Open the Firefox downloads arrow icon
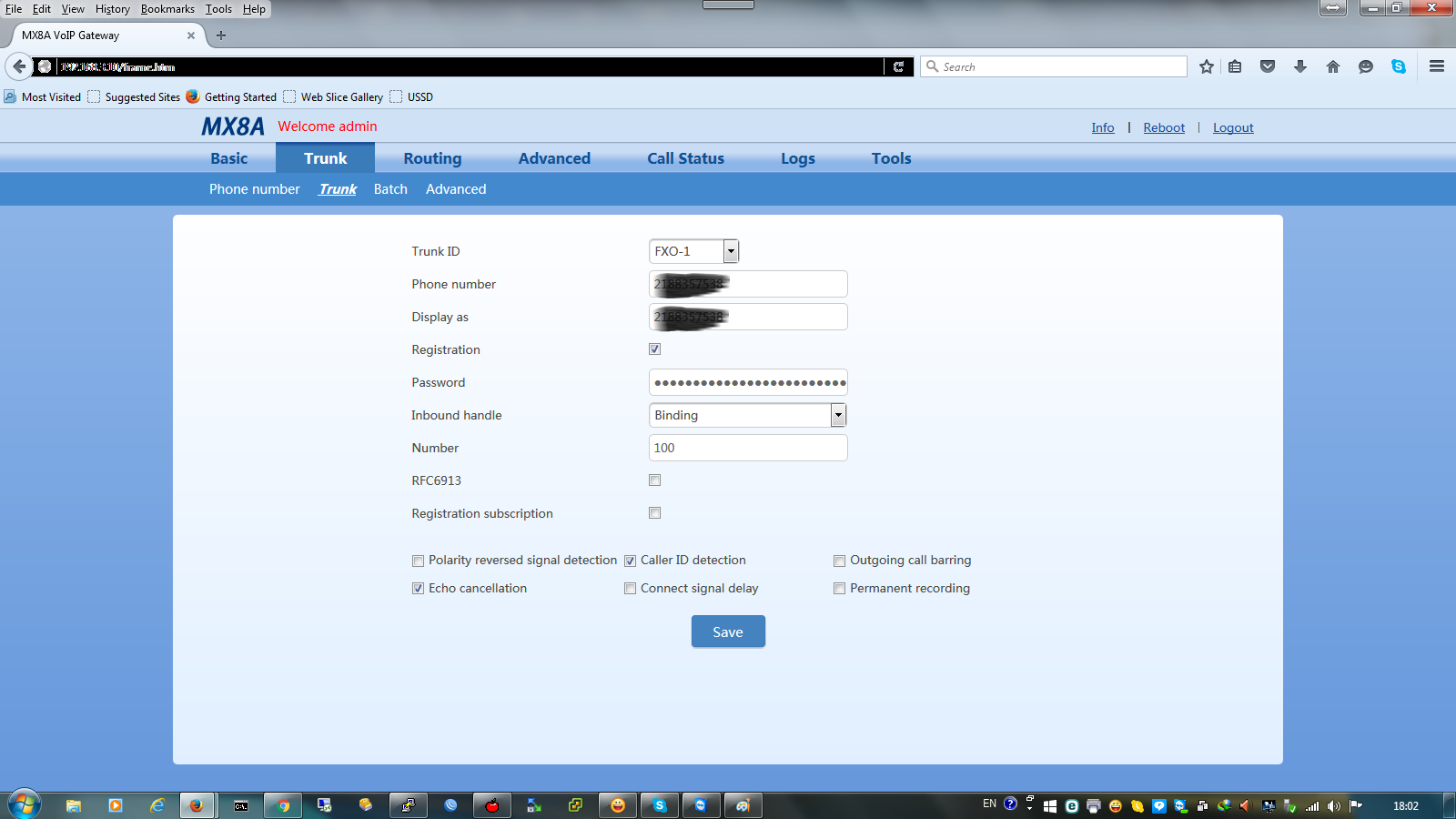The width and height of the screenshot is (1456, 819). [x=1300, y=66]
